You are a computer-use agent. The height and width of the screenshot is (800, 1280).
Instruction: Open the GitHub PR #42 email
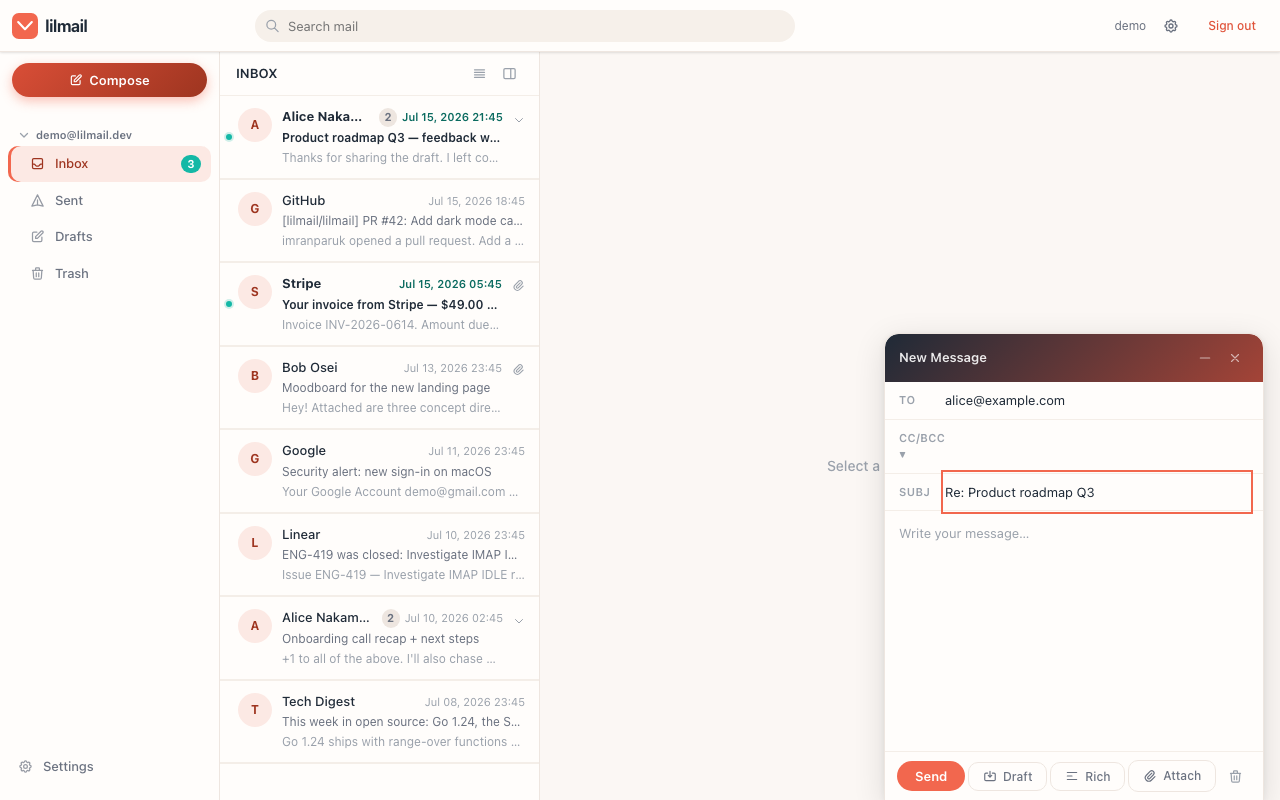(x=380, y=221)
